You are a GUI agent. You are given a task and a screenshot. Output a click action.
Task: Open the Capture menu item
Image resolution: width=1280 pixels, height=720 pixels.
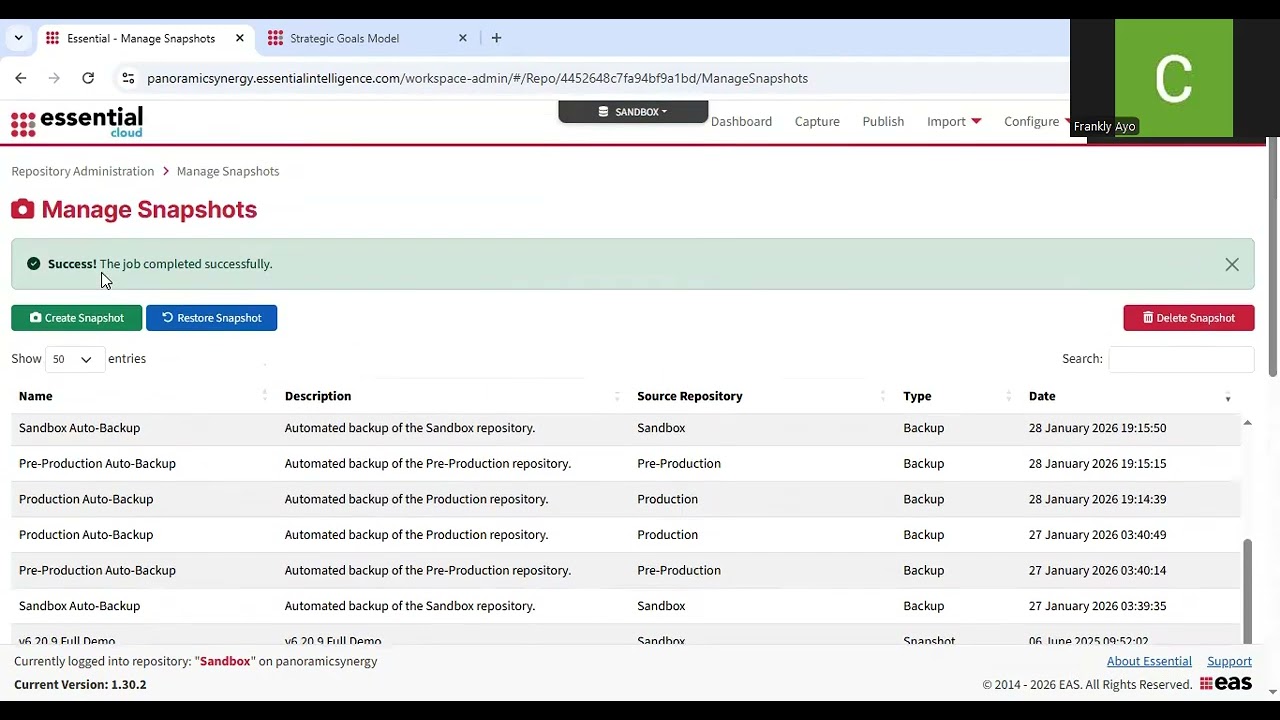tap(817, 121)
